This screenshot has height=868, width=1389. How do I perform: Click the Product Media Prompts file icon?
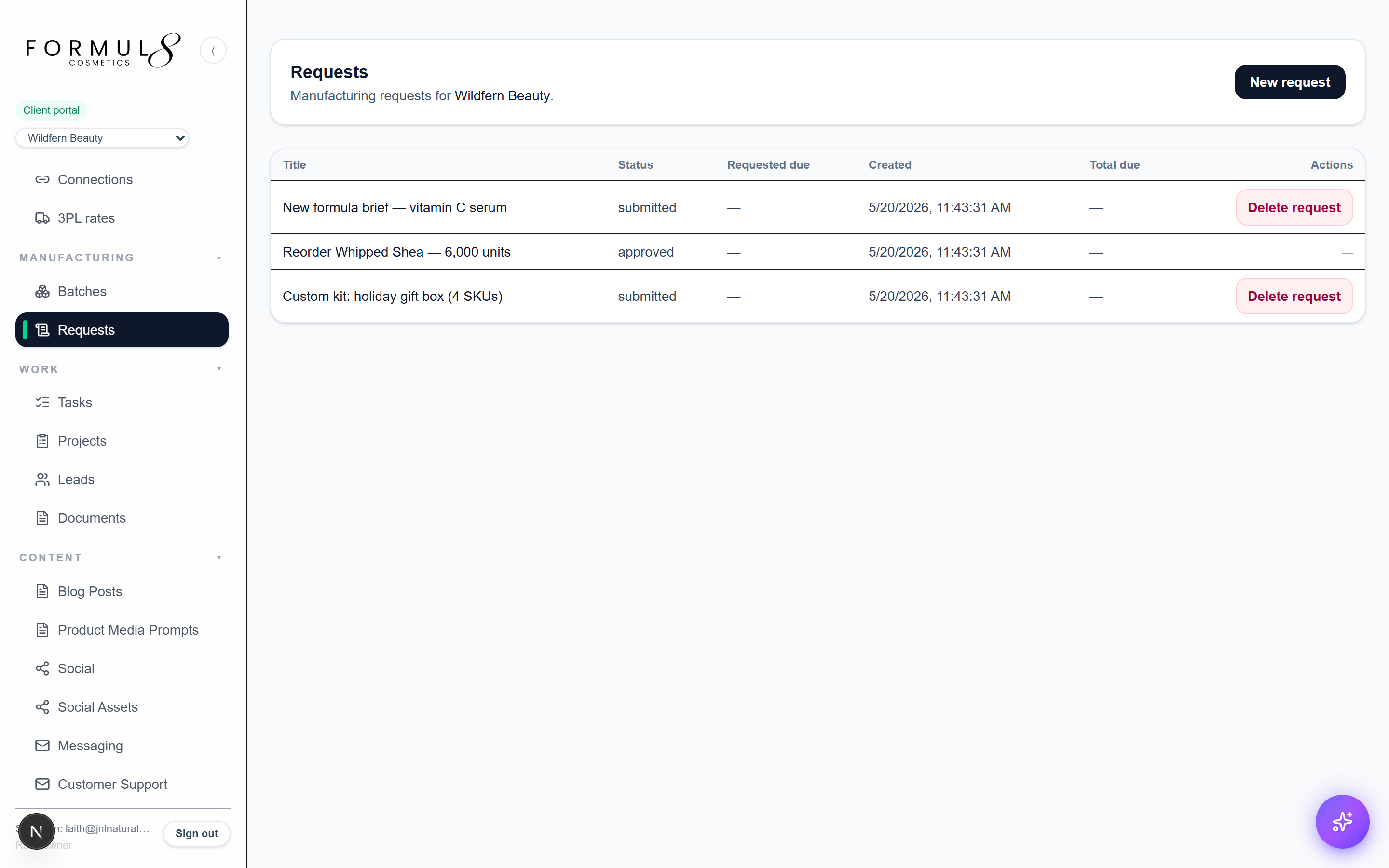pos(42,630)
